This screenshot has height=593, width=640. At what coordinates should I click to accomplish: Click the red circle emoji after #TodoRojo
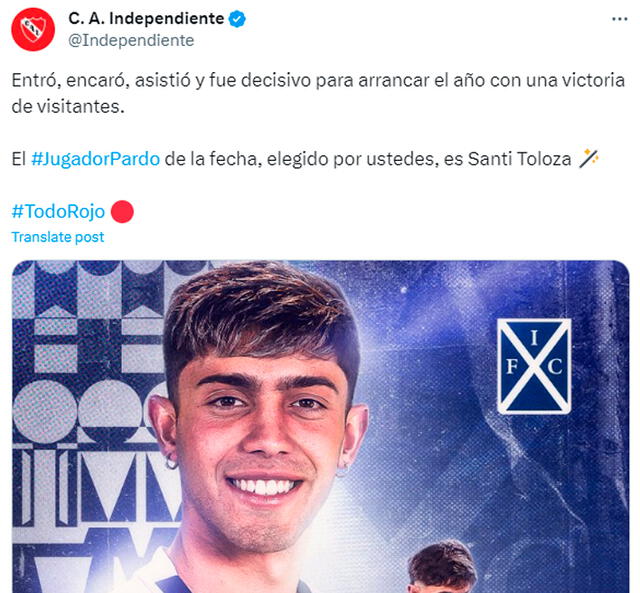tap(122, 212)
